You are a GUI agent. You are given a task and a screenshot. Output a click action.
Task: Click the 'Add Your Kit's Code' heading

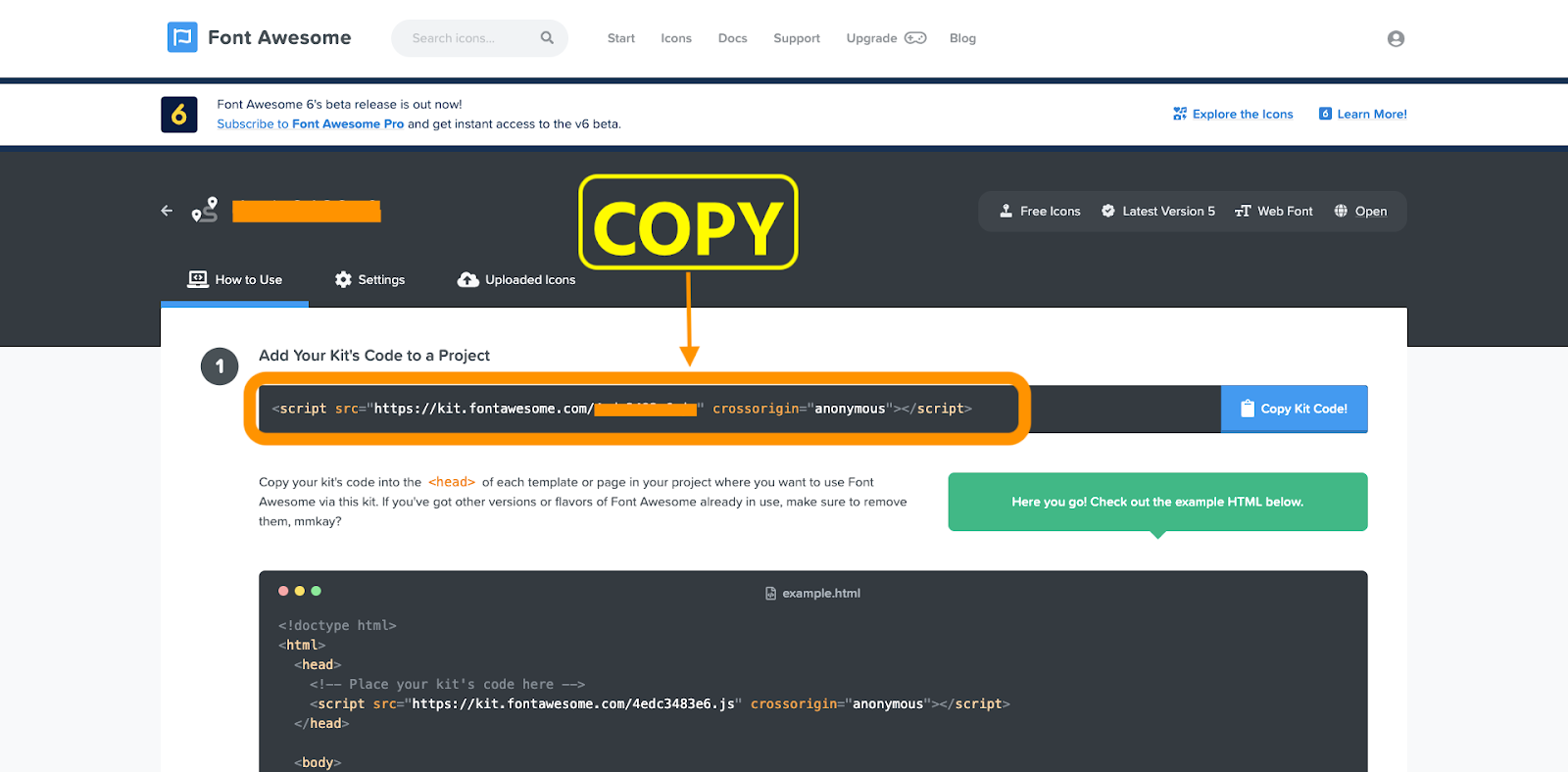click(x=374, y=356)
